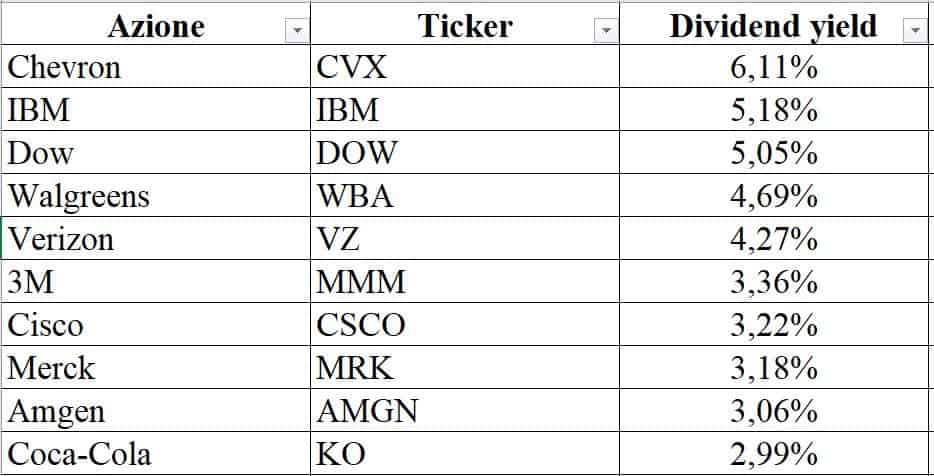Open the Azione column filter dropdown
Viewport: 934px width, 476px height.
pos(296,32)
